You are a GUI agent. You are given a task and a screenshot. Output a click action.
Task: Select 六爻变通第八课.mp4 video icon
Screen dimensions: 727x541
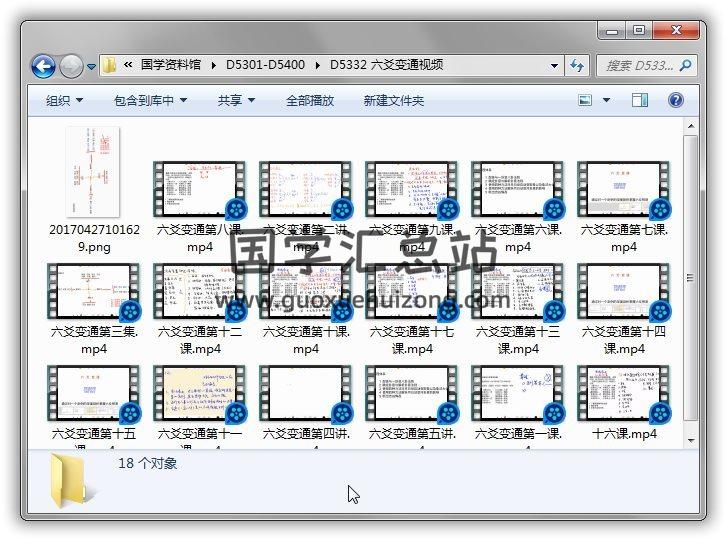(x=199, y=190)
